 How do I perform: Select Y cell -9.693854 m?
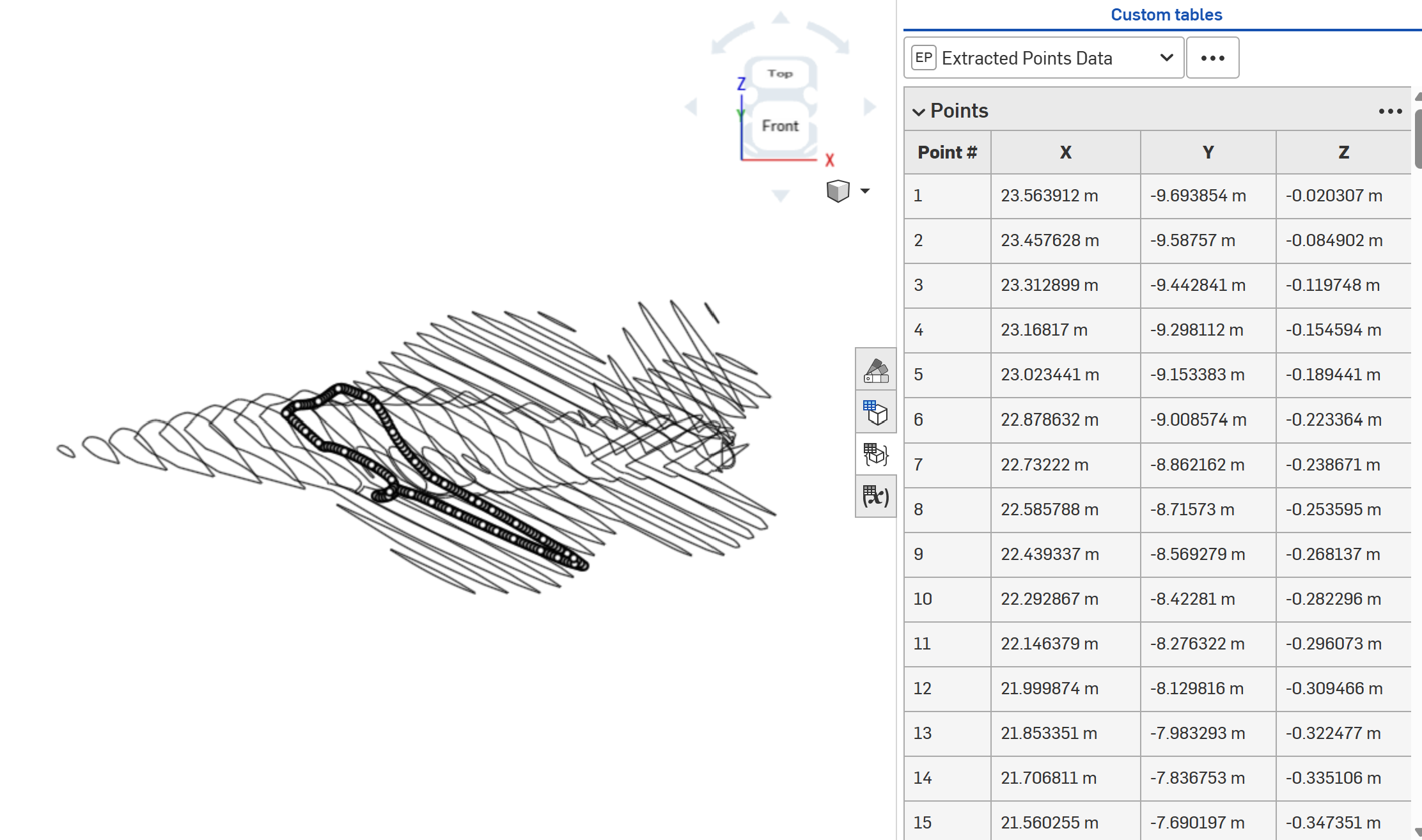(x=1208, y=196)
